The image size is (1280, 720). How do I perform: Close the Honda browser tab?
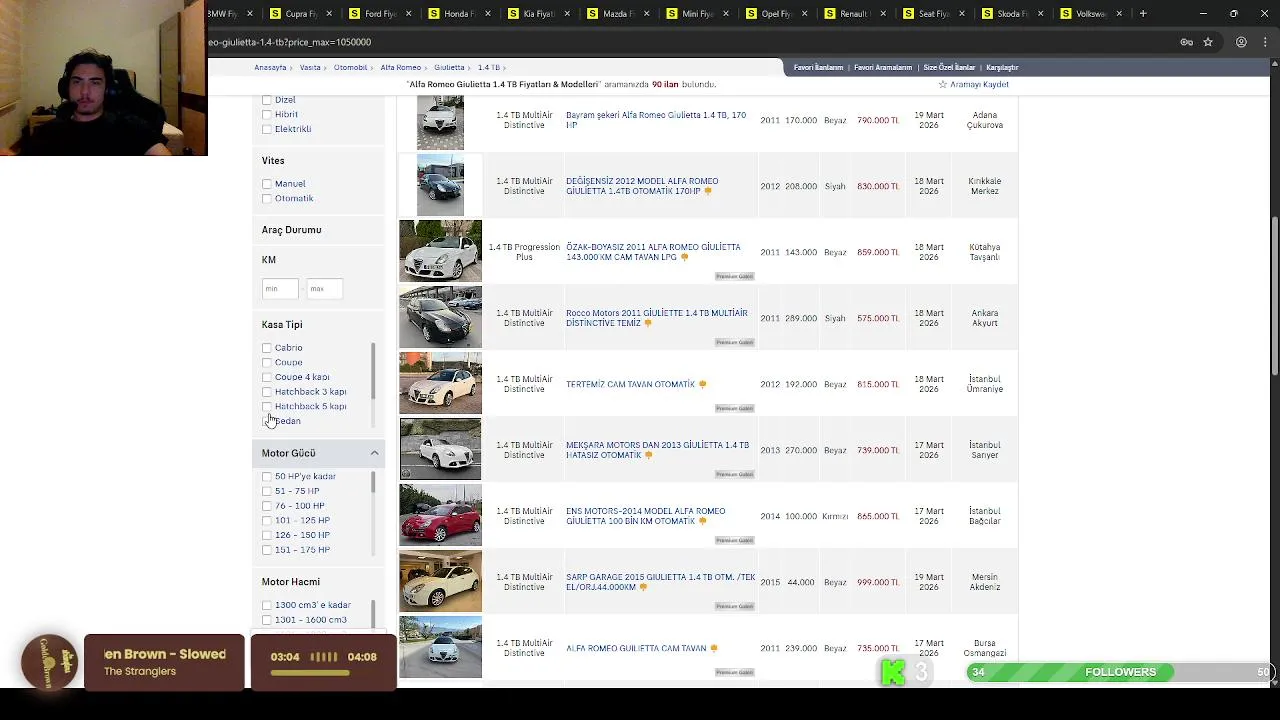coord(487,13)
